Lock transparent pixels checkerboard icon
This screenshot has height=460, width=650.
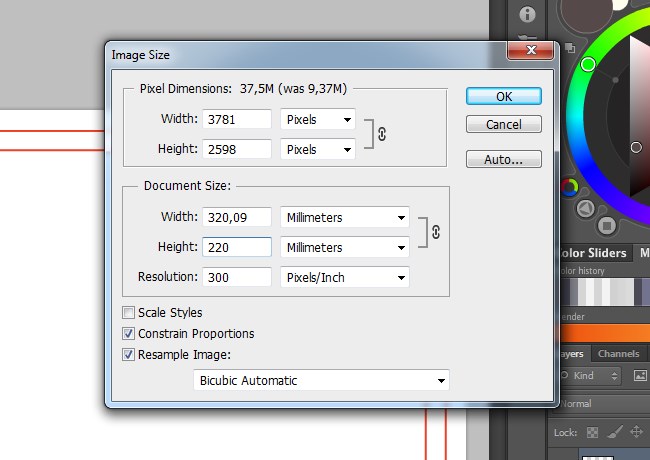pos(592,432)
